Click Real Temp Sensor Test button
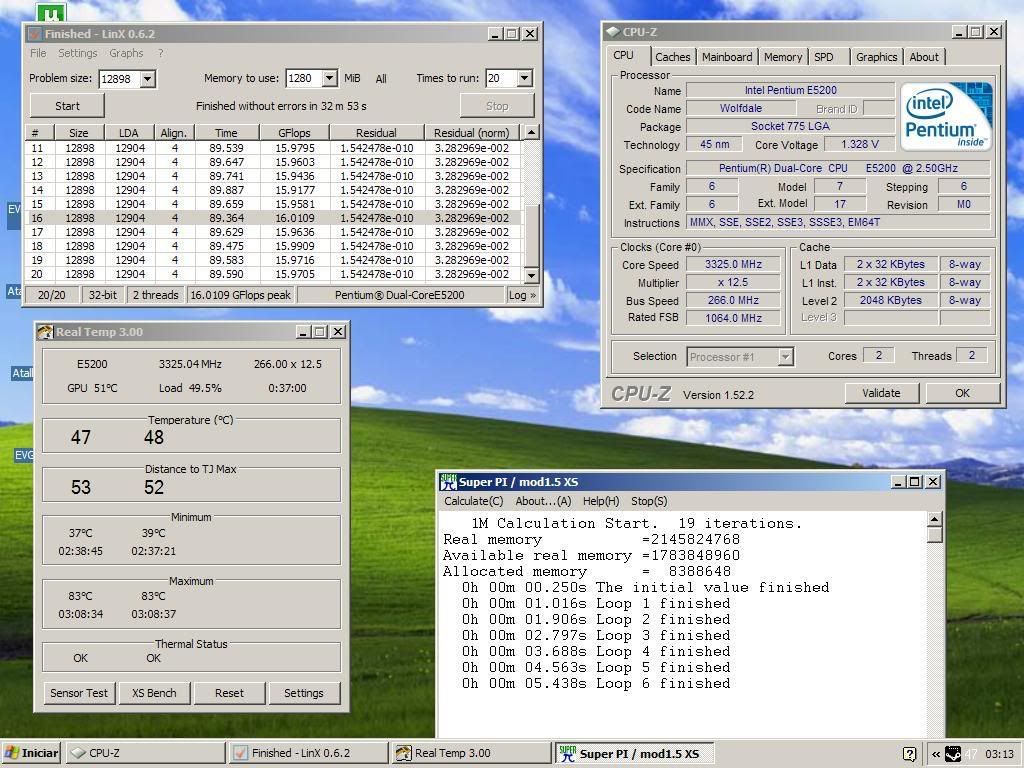Viewport: 1024px width, 768px height. tap(79, 693)
